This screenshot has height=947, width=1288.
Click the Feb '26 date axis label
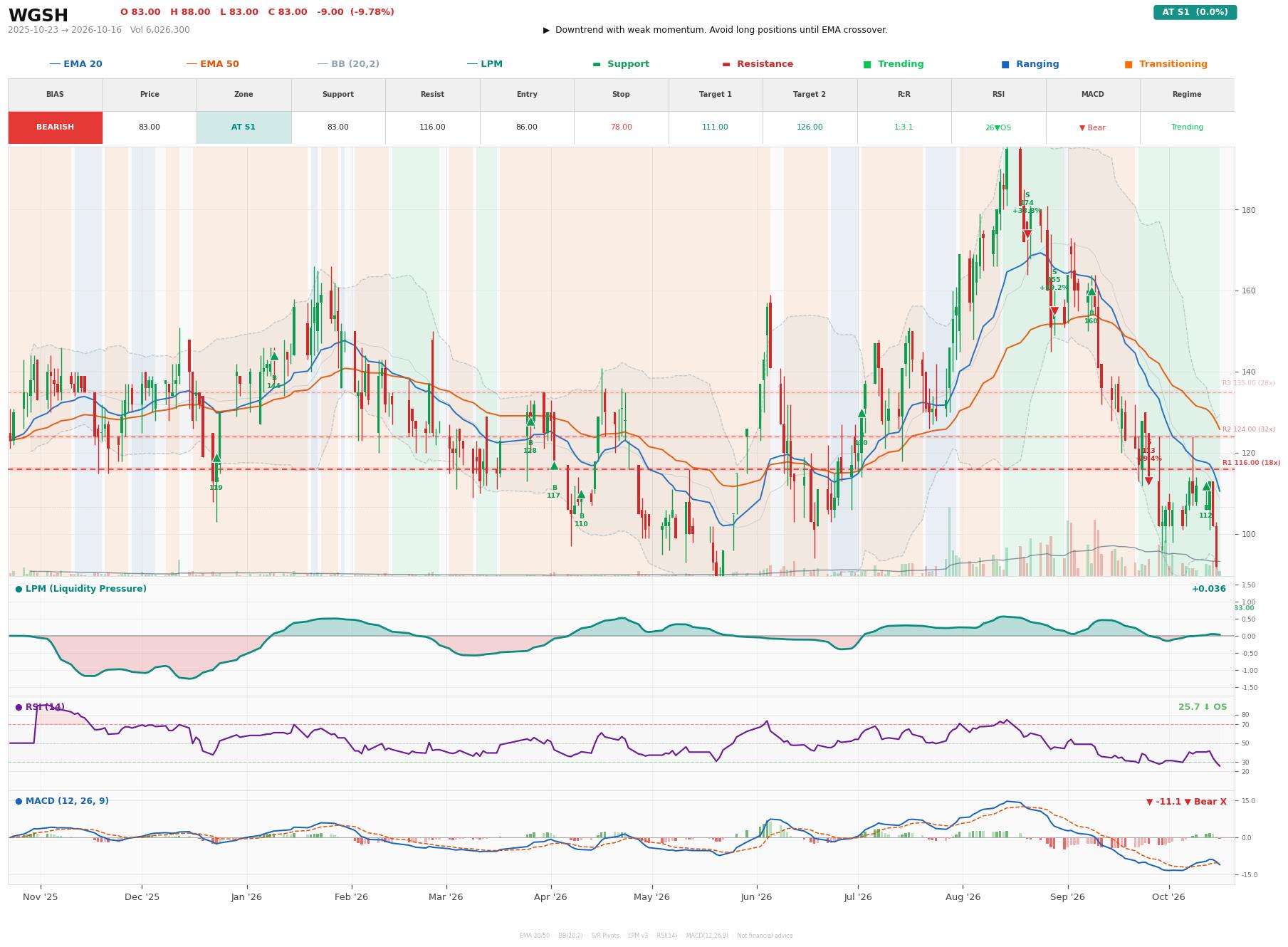[352, 897]
